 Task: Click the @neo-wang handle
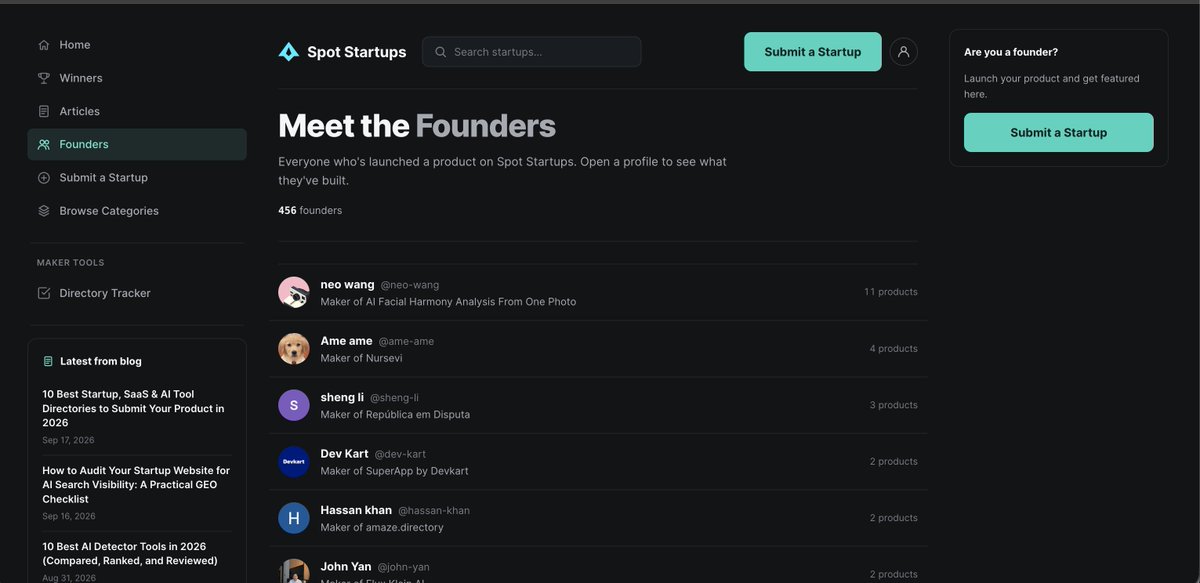tap(410, 285)
